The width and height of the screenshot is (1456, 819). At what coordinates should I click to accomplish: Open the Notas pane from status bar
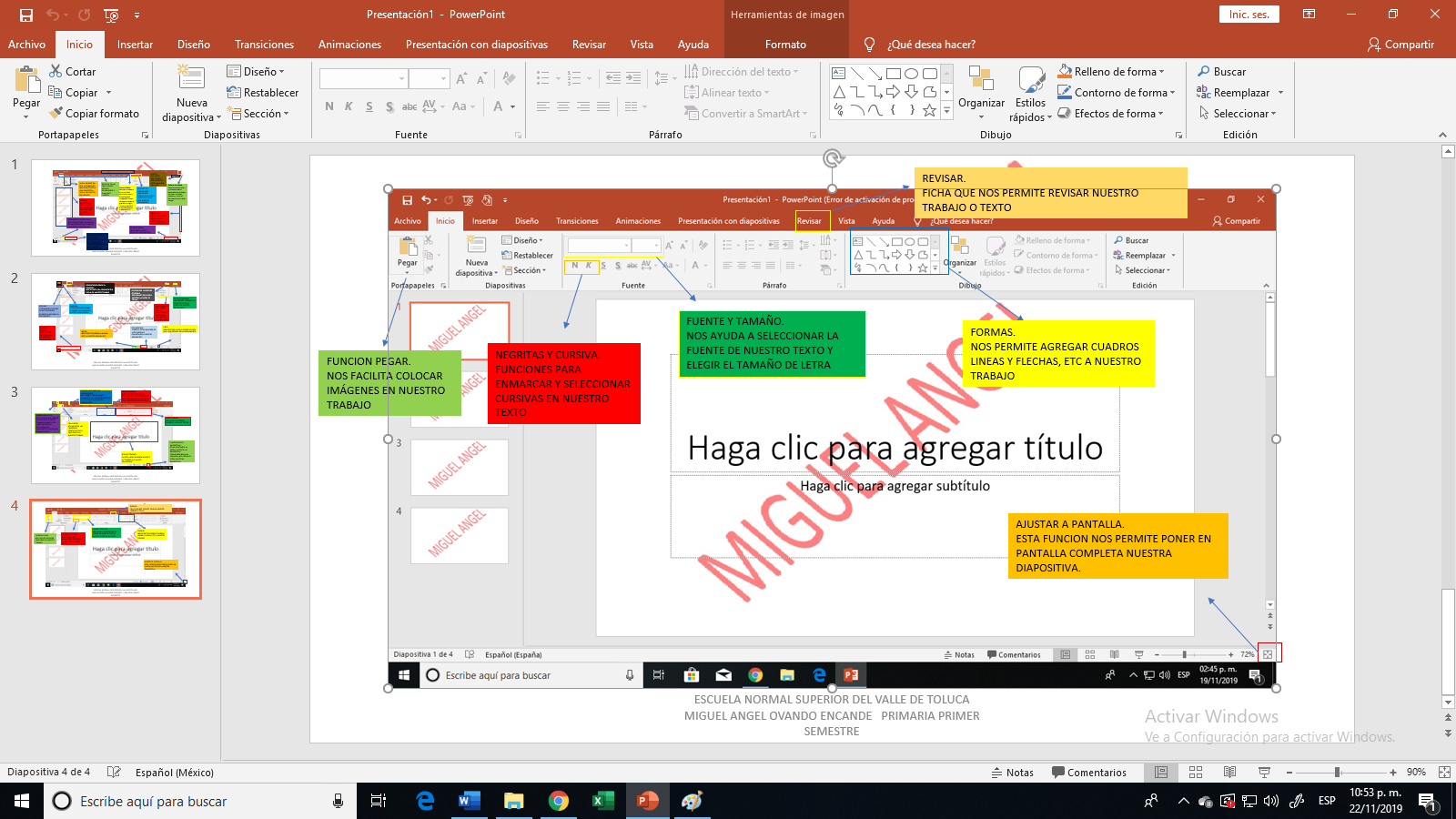tap(1016, 773)
